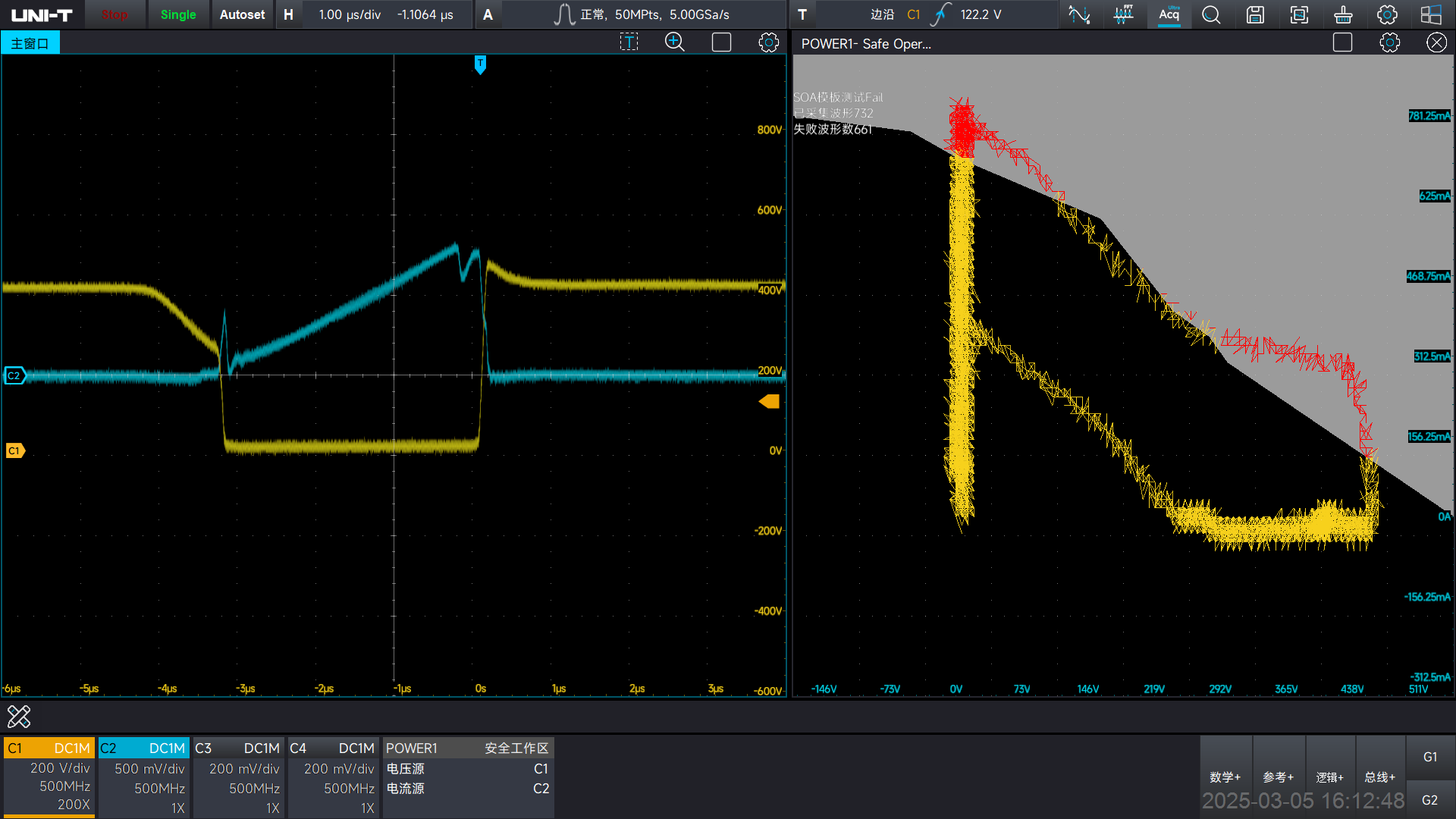
Task: Select the 主窗口 tab
Action: [x=30, y=43]
